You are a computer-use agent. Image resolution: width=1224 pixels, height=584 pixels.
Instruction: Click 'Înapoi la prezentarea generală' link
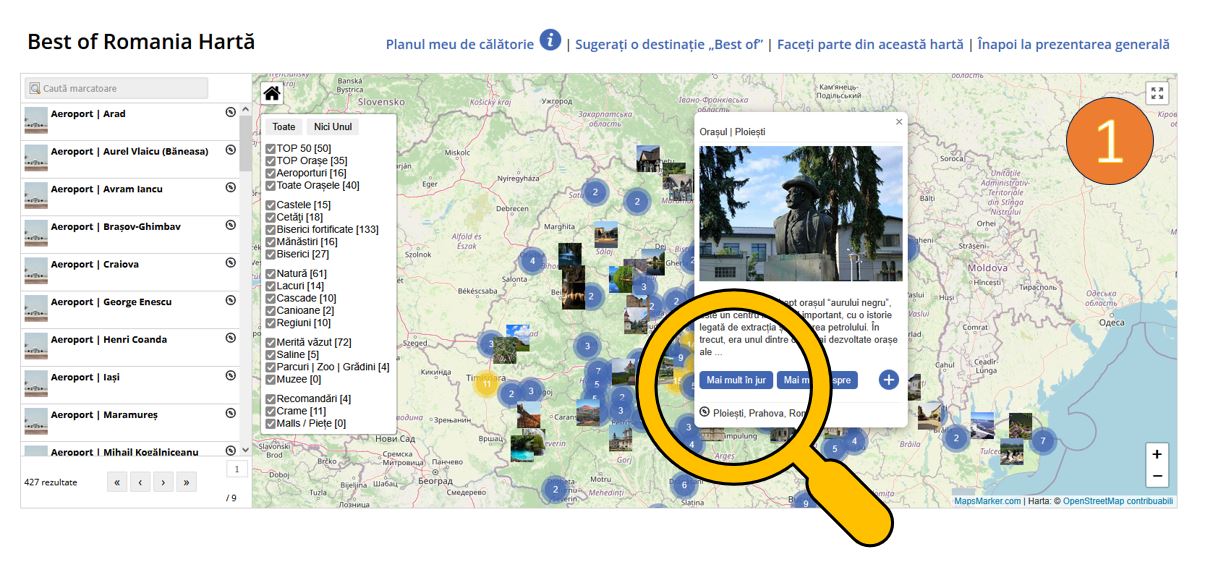click(x=1073, y=44)
